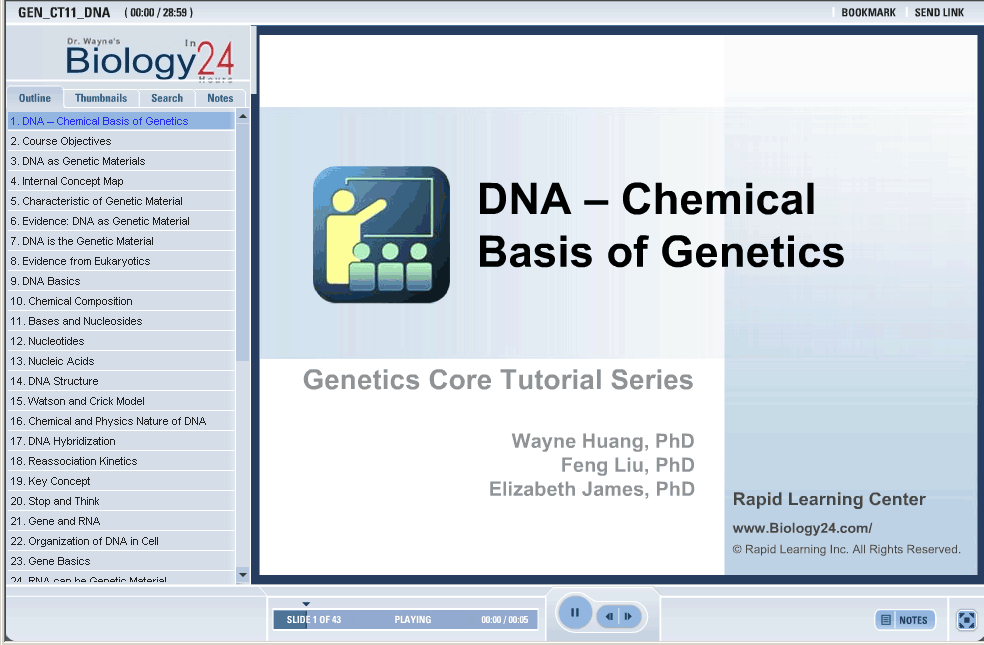Advance to the next slide

[x=628, y=617]
